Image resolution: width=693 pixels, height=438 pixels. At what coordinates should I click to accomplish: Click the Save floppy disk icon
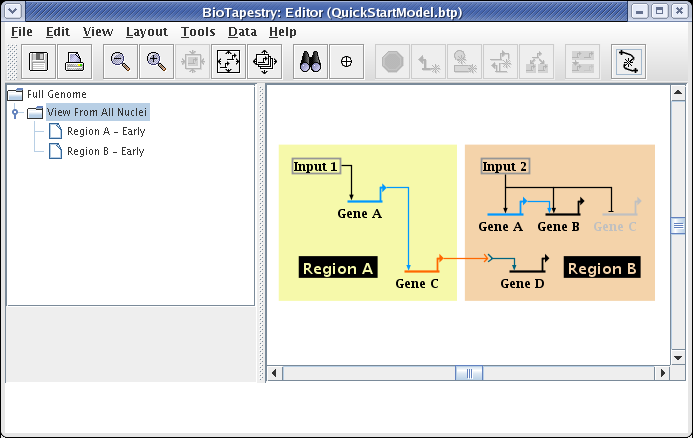tap(39, 61)
